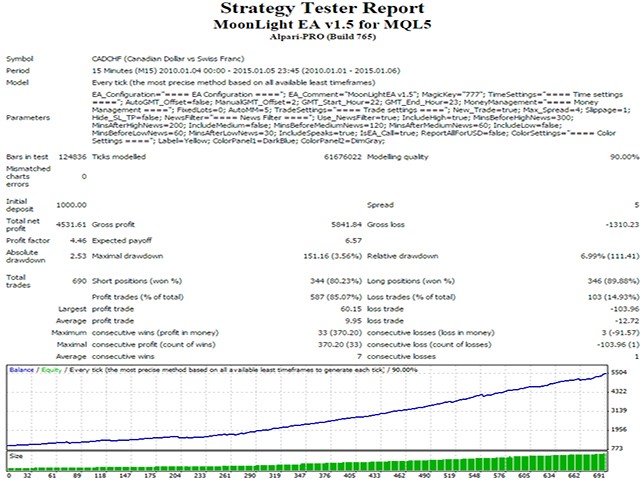Select the MoonLight EA v1.5 heading
The image size is (640, 480).
pyautogui.click(x=322, y=24)
